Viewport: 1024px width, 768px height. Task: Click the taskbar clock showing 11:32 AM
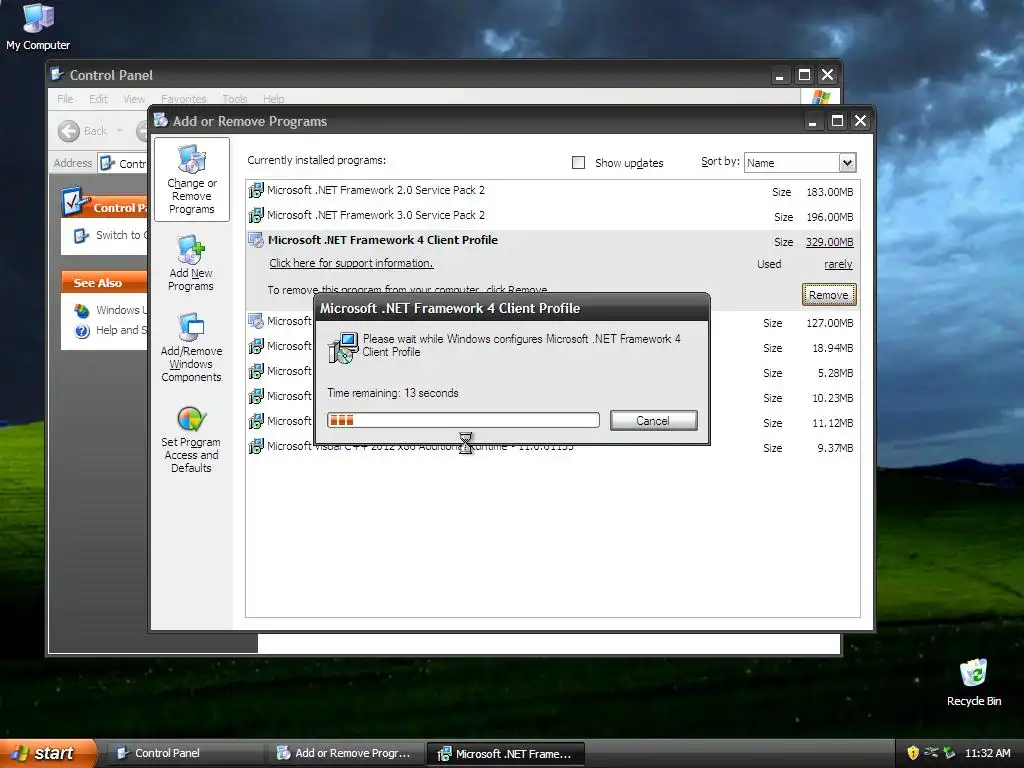click(987, 753)
